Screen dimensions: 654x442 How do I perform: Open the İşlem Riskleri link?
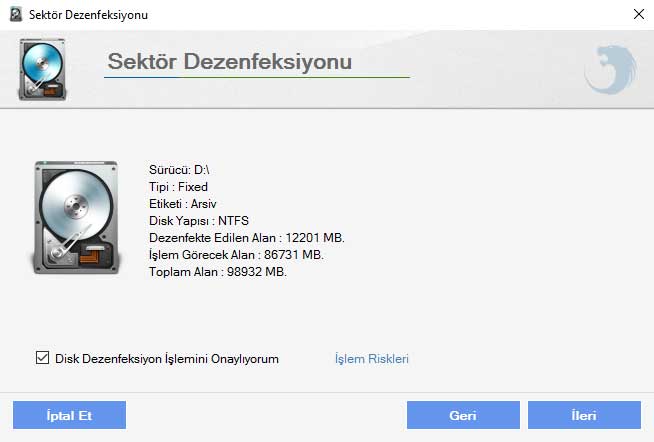[x=372, y=359]
